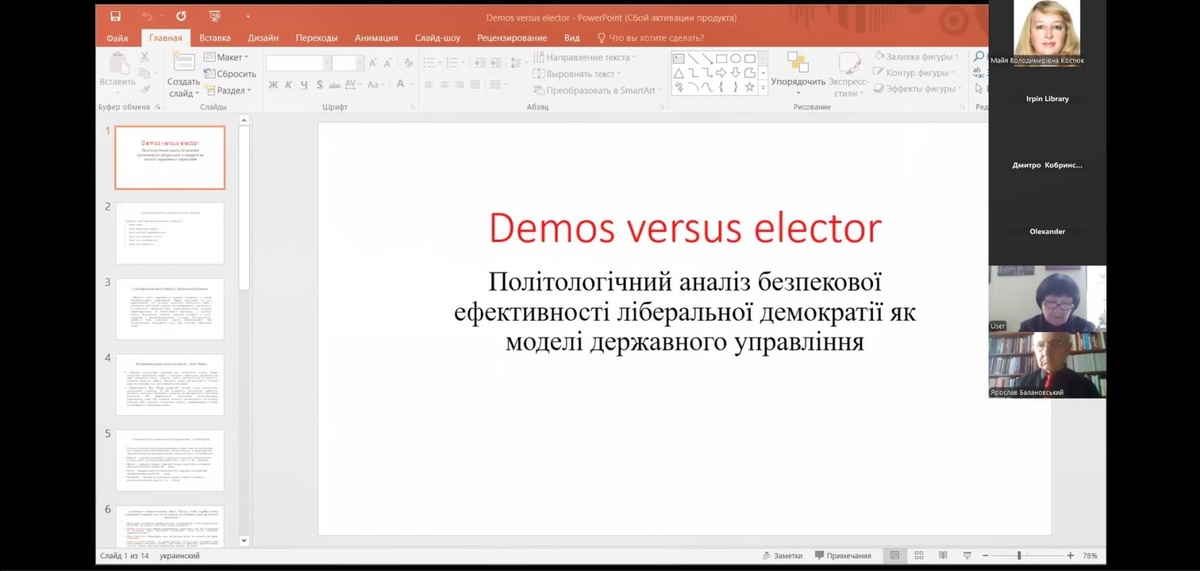Open the Customize Quick Access Toolbar arrow
The width and height of the screenshot is (1200, 571).
[x=248, y=17]
